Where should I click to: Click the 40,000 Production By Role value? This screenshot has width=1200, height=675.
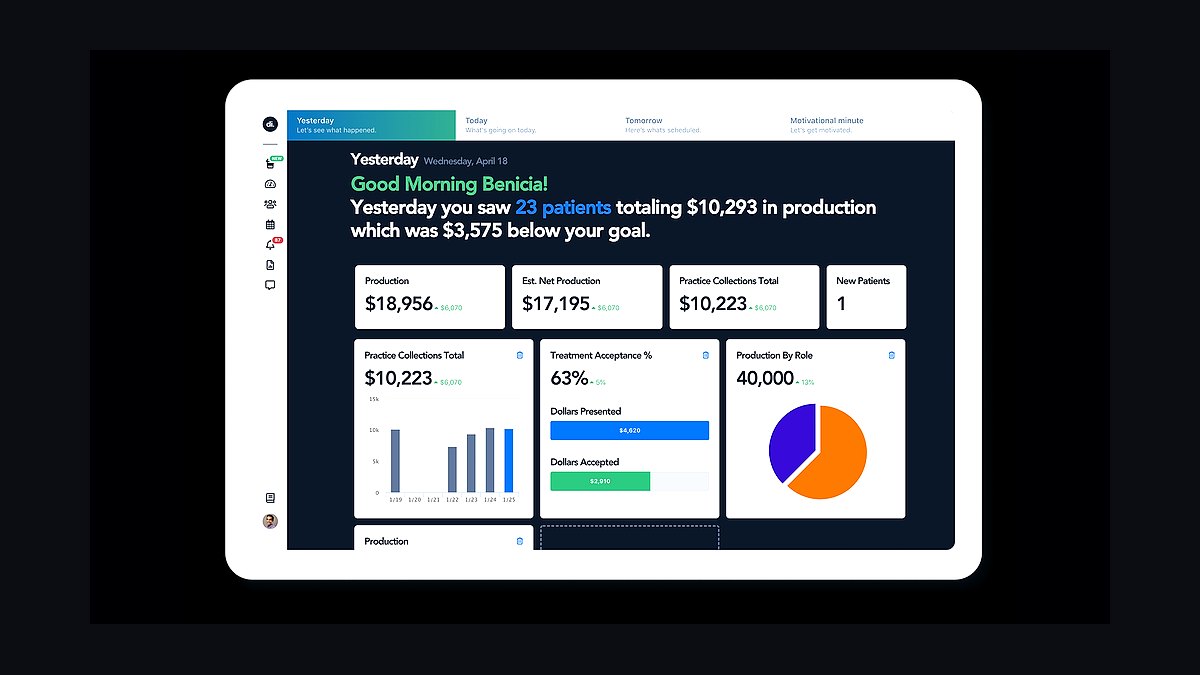pyautogui.click(x=765, y=378)
